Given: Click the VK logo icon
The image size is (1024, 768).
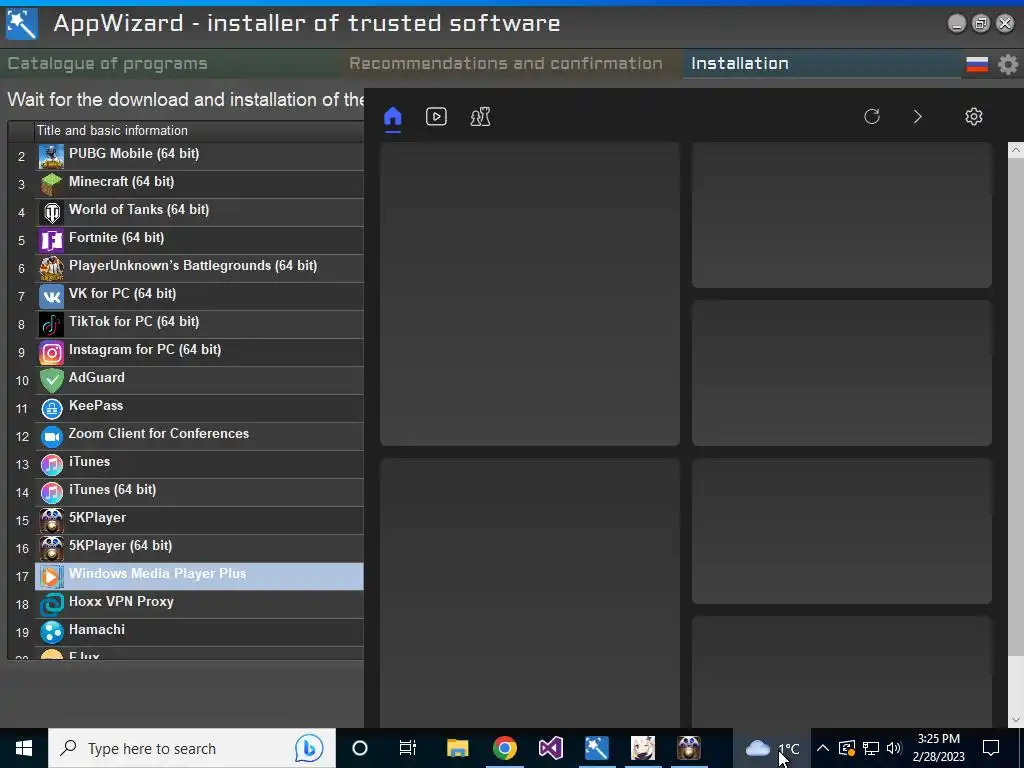Looking at the screenshot, I should (x=52, y=297).
